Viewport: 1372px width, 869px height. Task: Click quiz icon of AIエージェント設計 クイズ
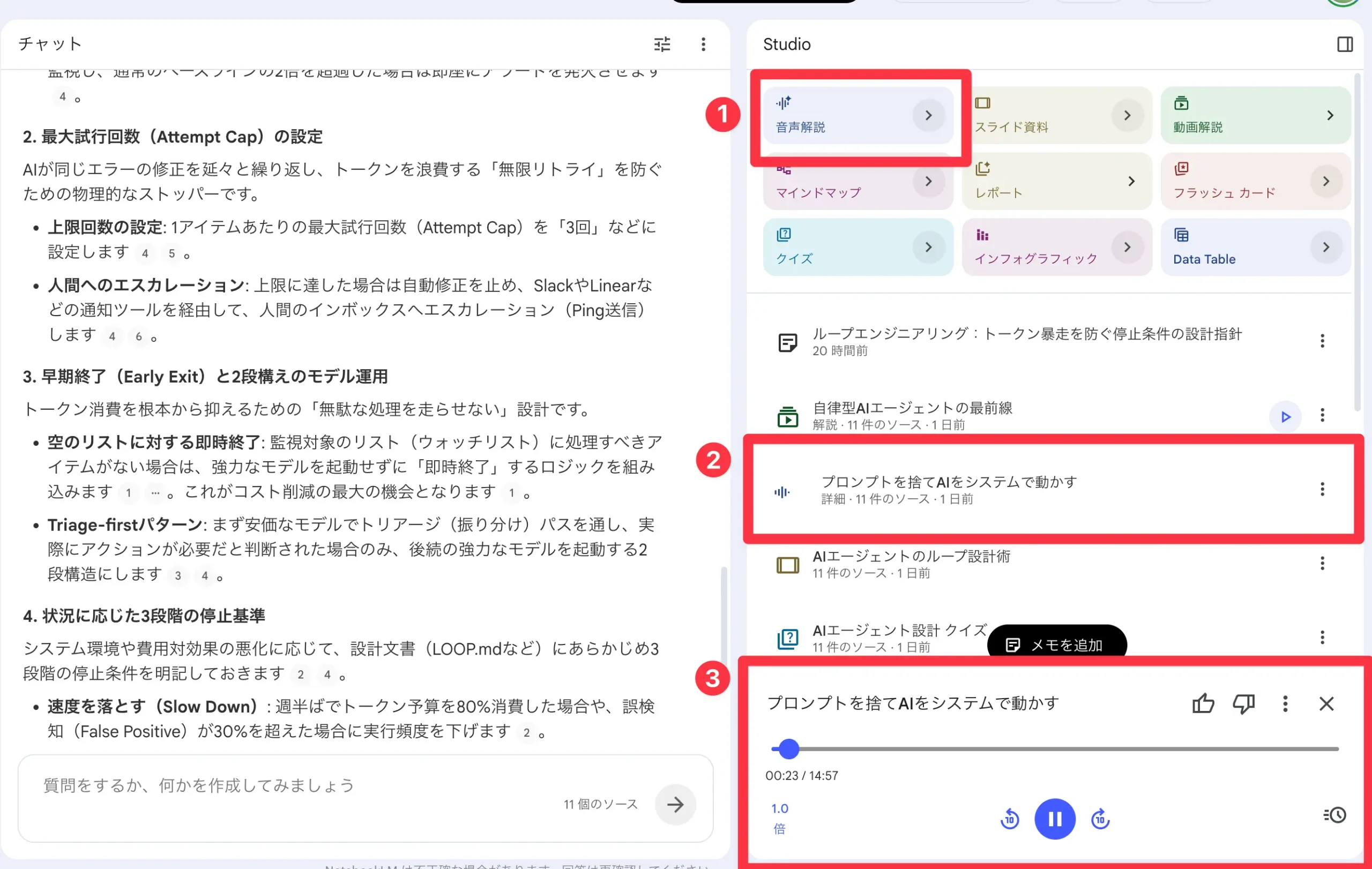point(787,639)
